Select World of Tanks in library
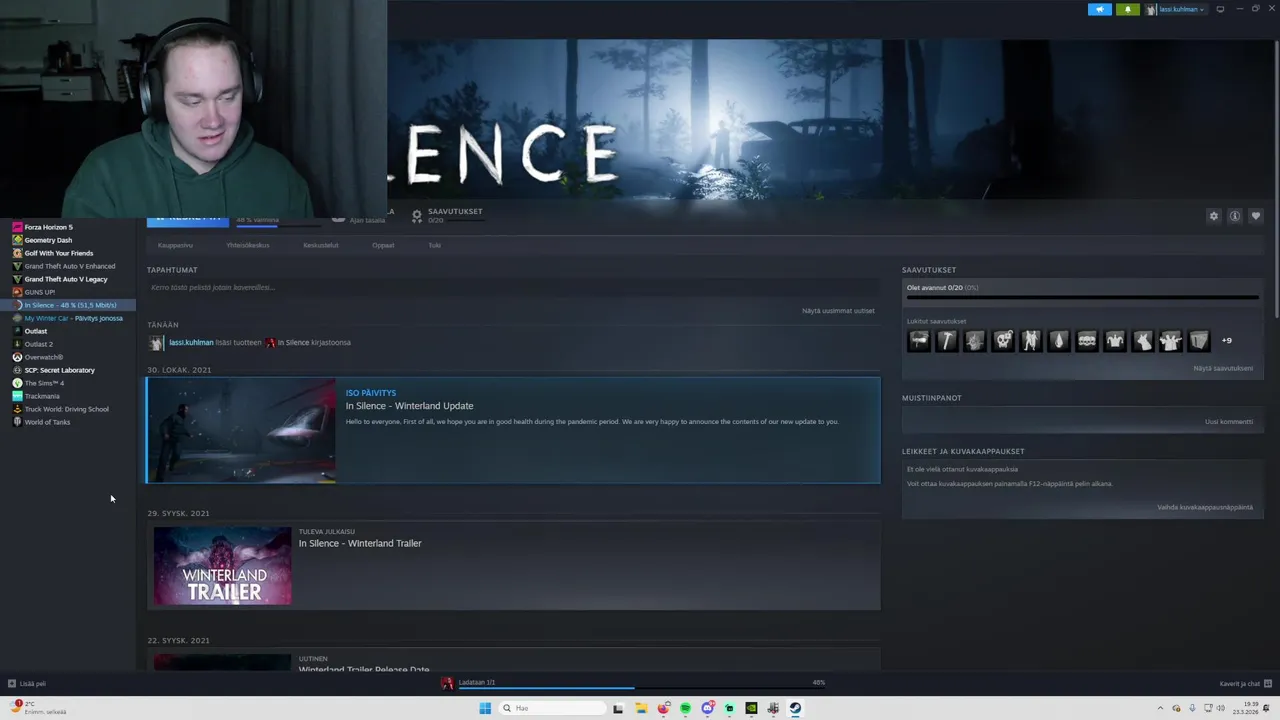This screenshot has width=1280, height=720. coord(47,422)
